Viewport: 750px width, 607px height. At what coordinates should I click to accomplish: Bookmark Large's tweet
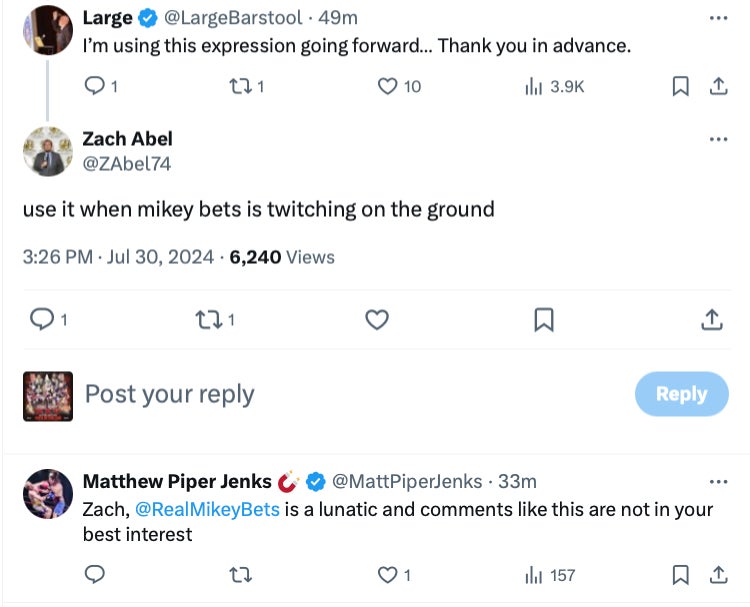[x=680, y=87]
